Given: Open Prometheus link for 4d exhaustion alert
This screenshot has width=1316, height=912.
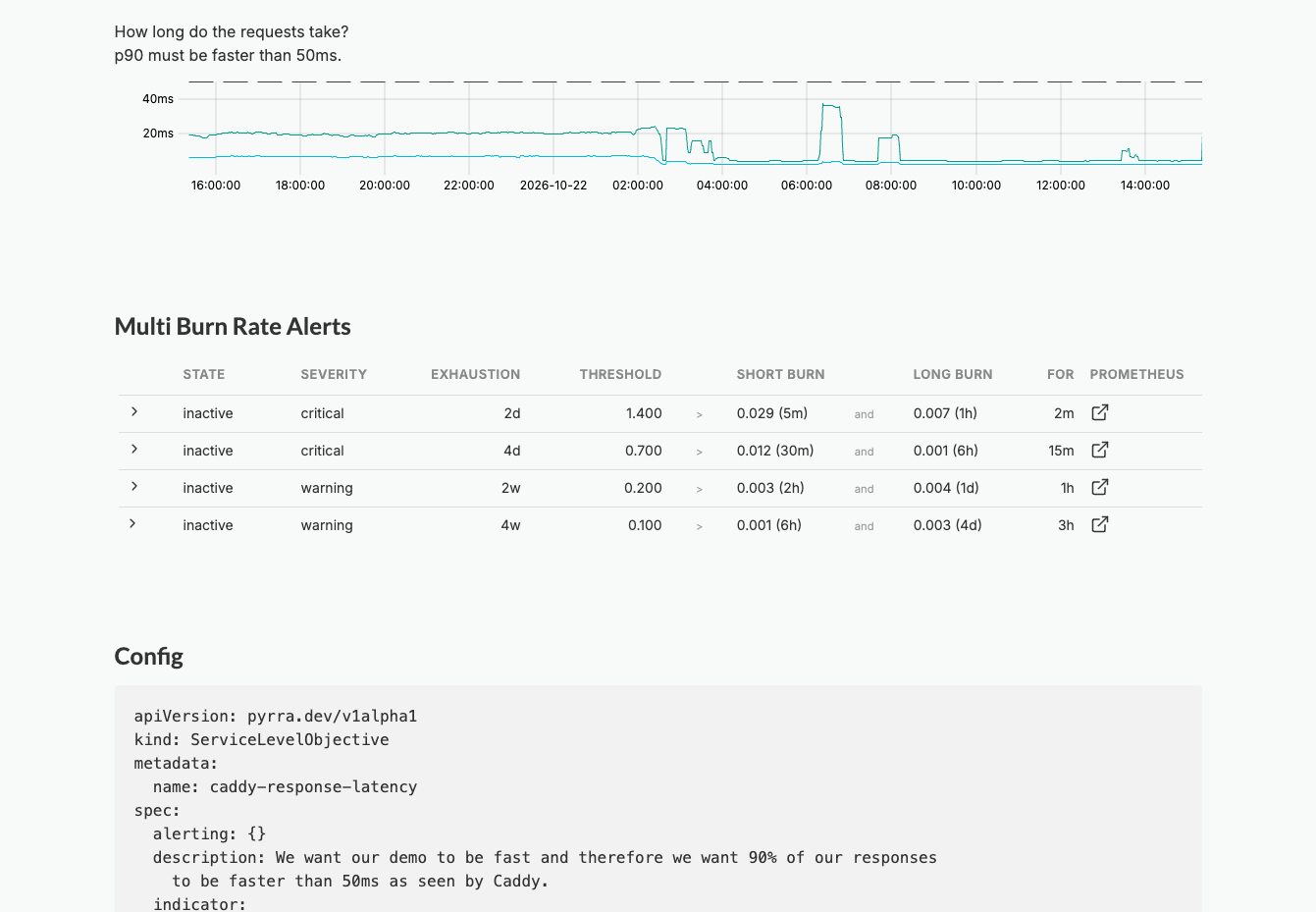Looking at the screenshot, I should [1100, 451].
